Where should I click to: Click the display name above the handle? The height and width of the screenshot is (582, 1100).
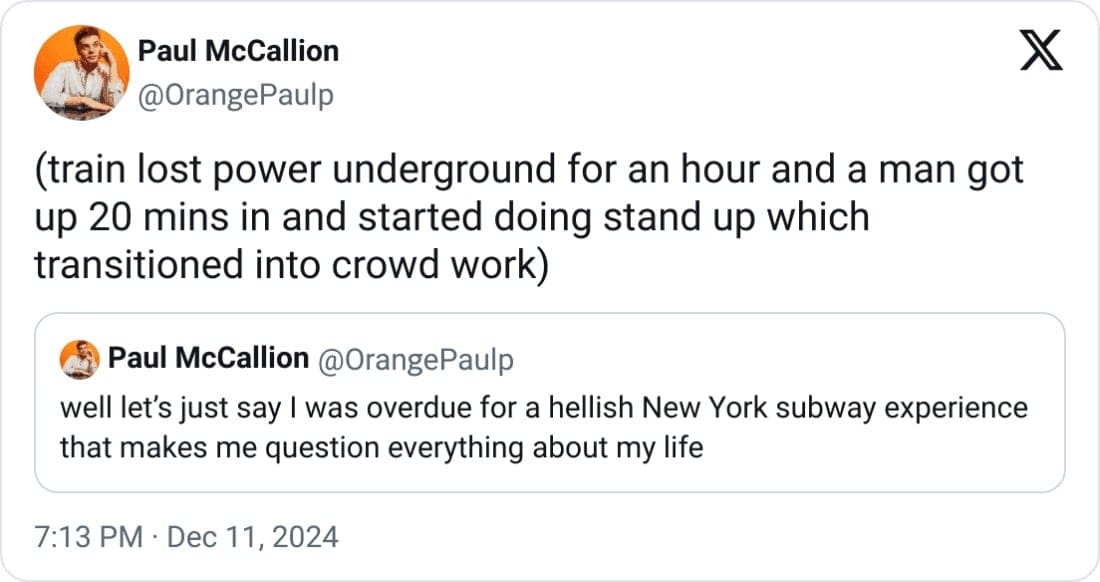(239, 50)
